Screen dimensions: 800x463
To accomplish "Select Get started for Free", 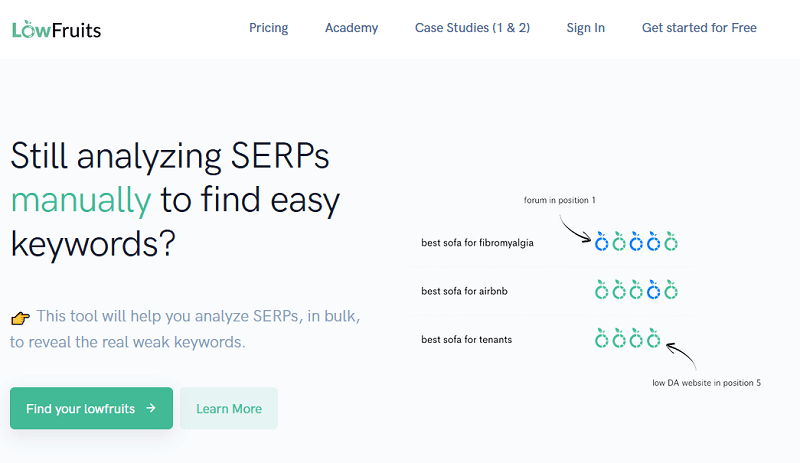I will click(699, 28).
